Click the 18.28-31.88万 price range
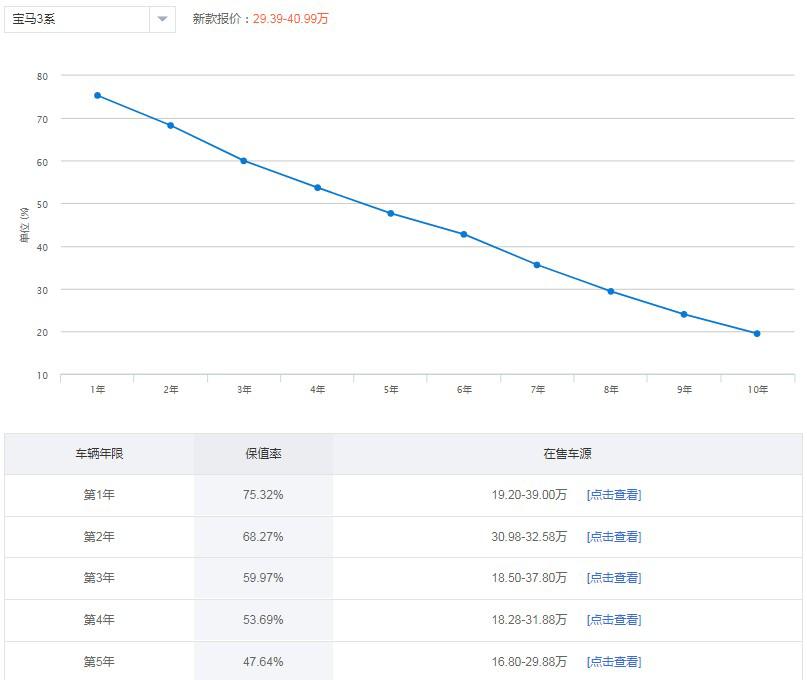 point(529,620)
